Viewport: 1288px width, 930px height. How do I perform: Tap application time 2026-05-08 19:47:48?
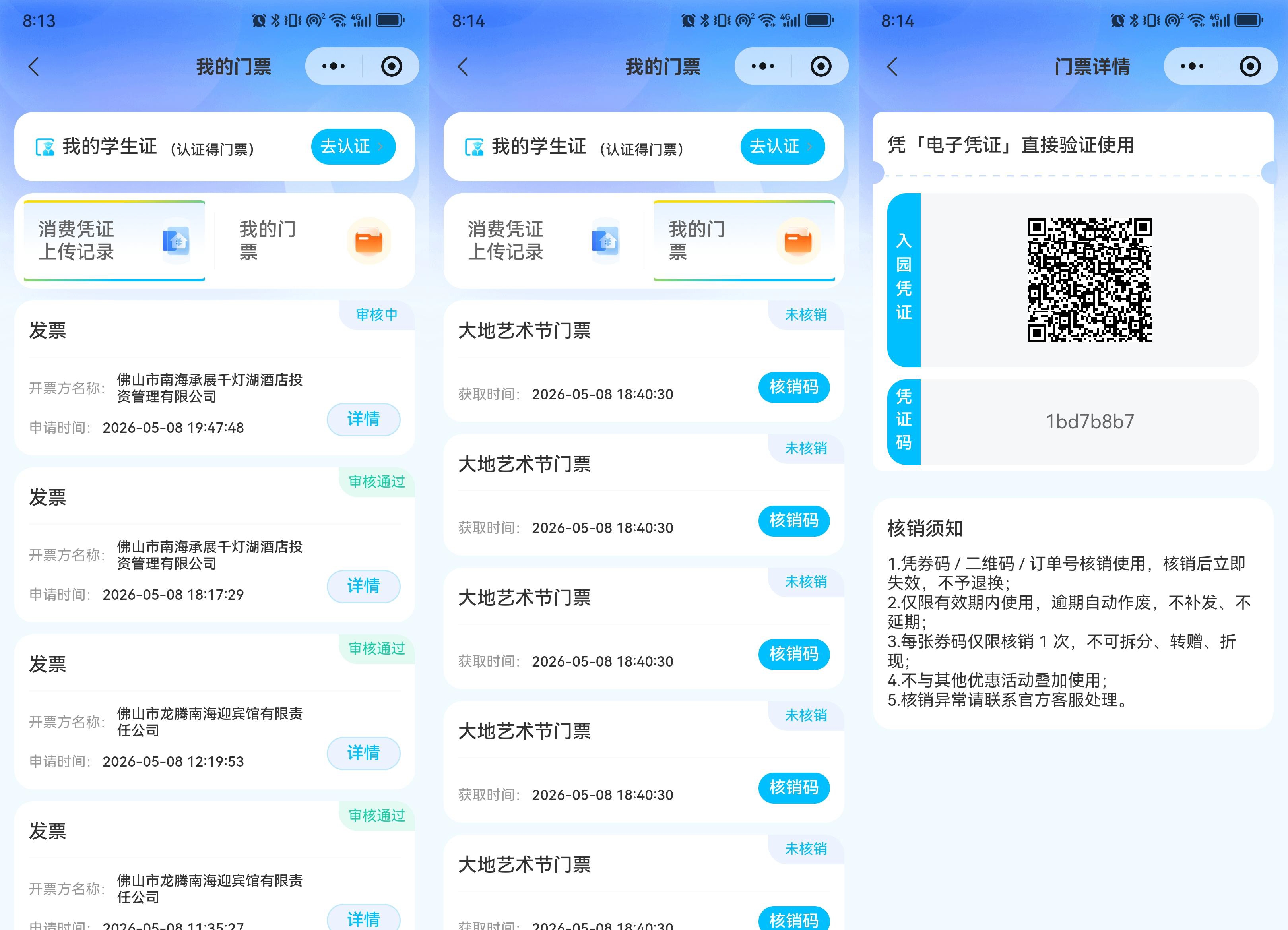point(173,428)
